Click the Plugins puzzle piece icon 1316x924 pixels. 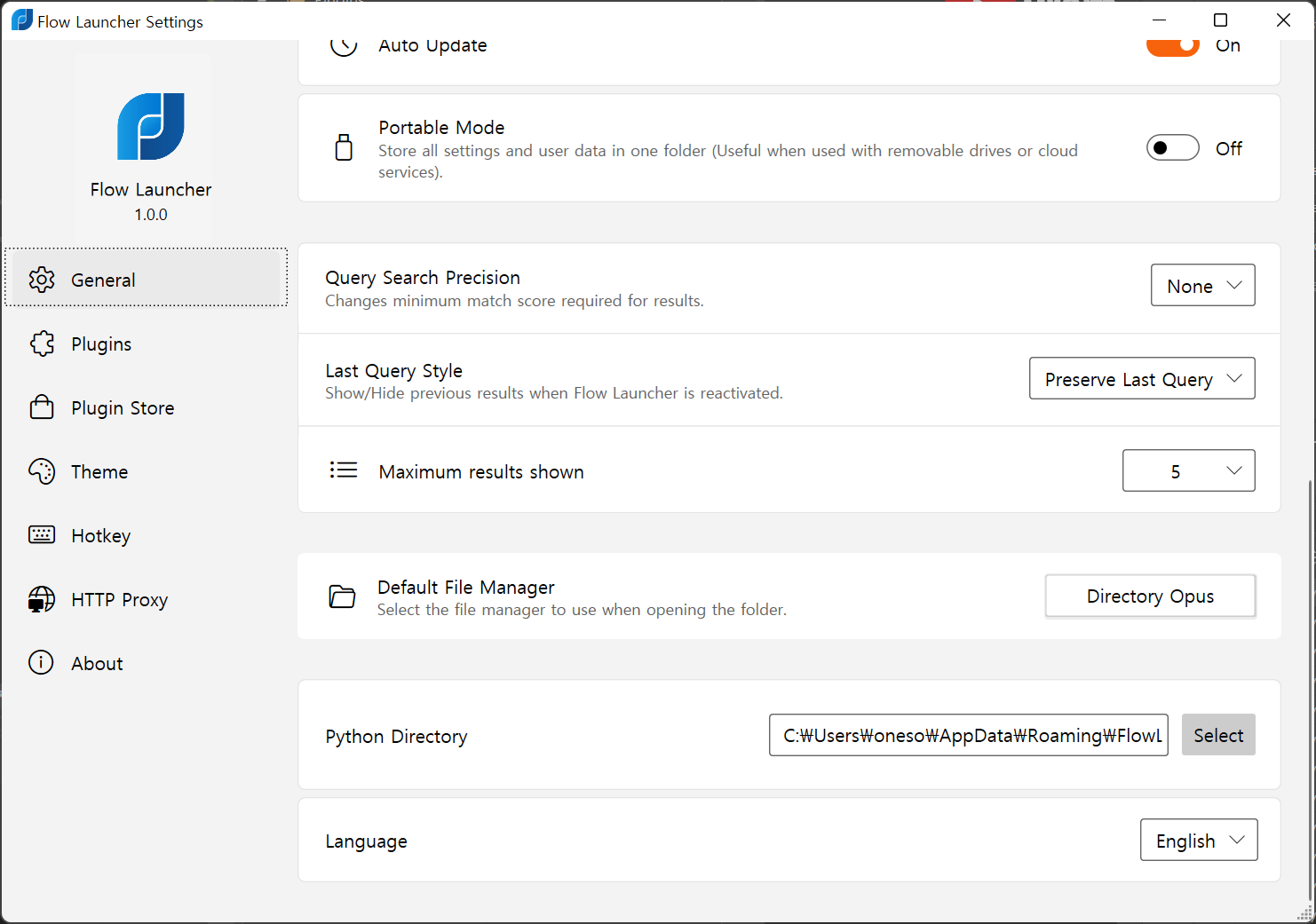pyautogui.click(x=42, y=344)
